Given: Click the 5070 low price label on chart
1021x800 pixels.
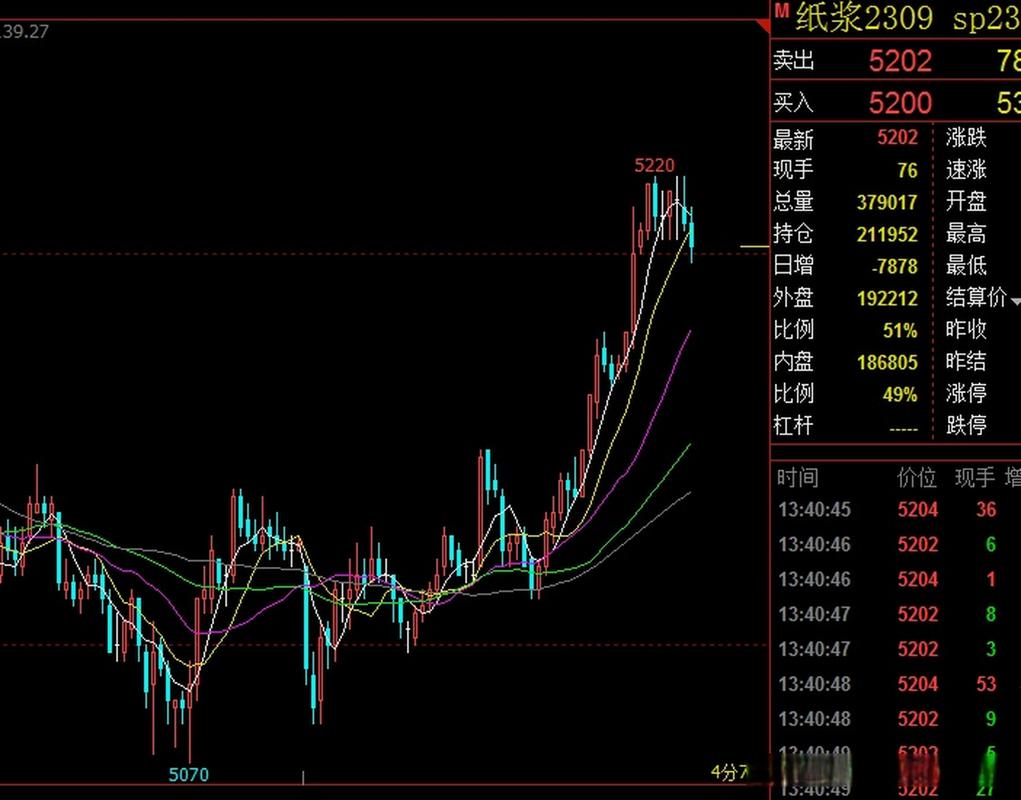Looking at the screenshot, I should point(189,774).
